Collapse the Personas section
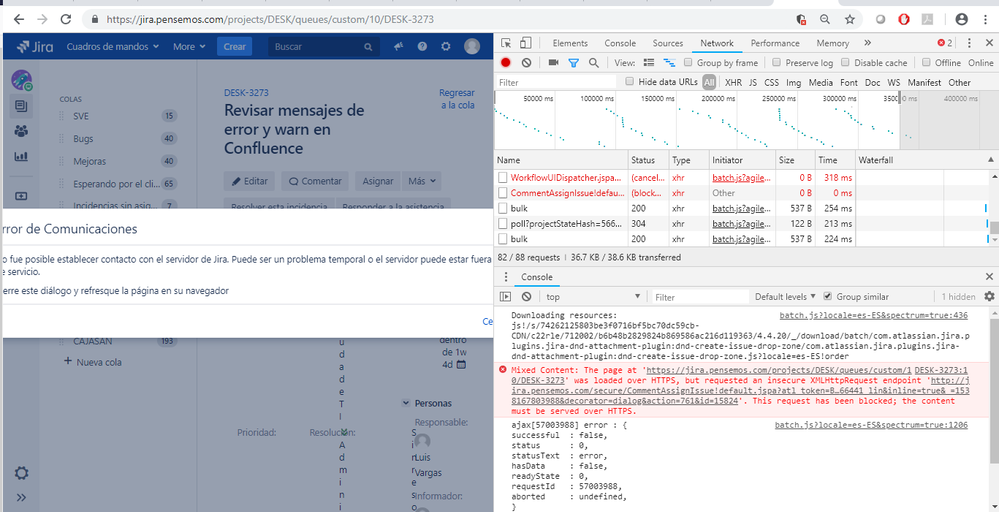Viewport: 999px width, 512px height. [405, 403]
